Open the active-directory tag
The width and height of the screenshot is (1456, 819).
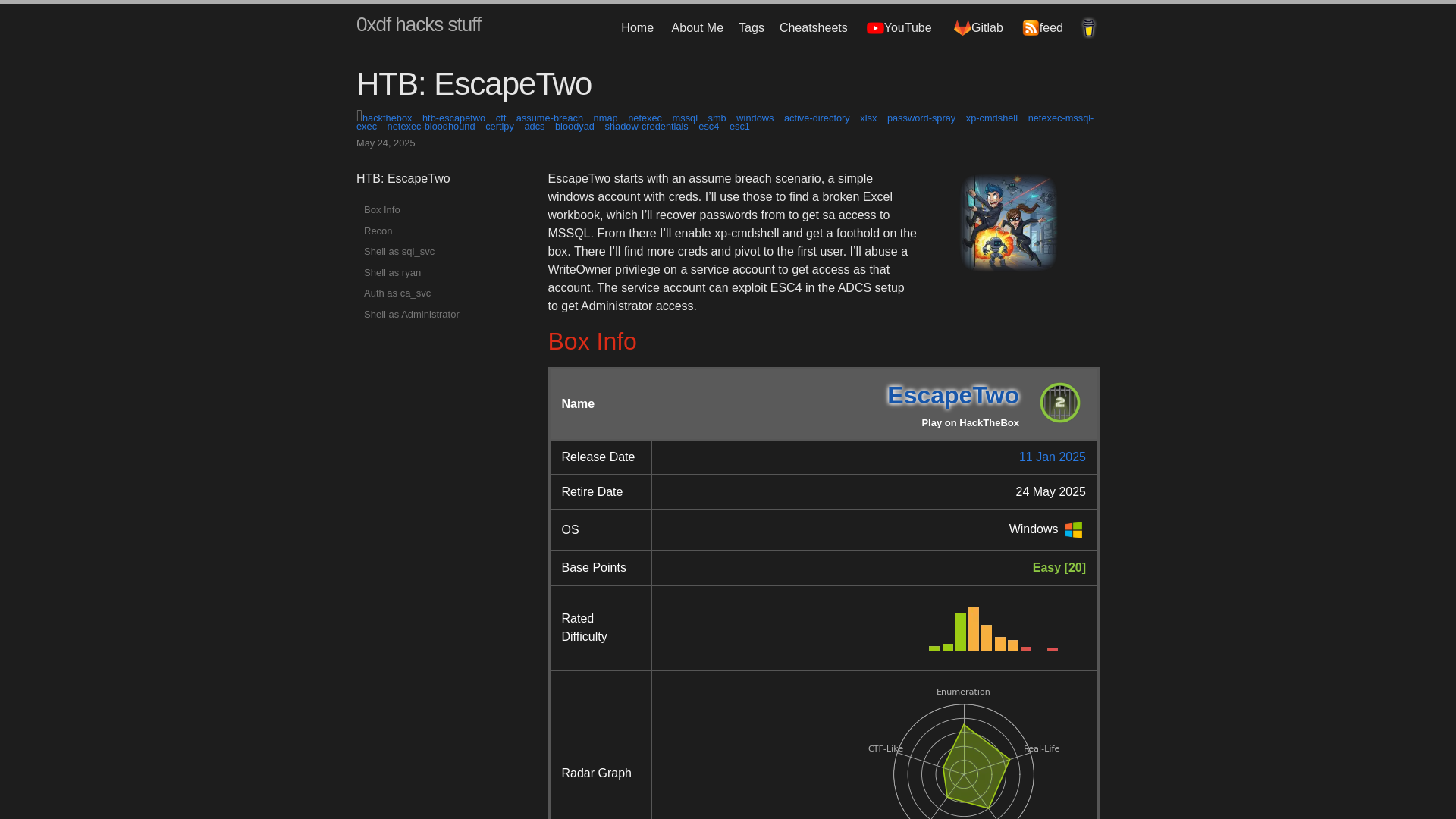[817, 118]
